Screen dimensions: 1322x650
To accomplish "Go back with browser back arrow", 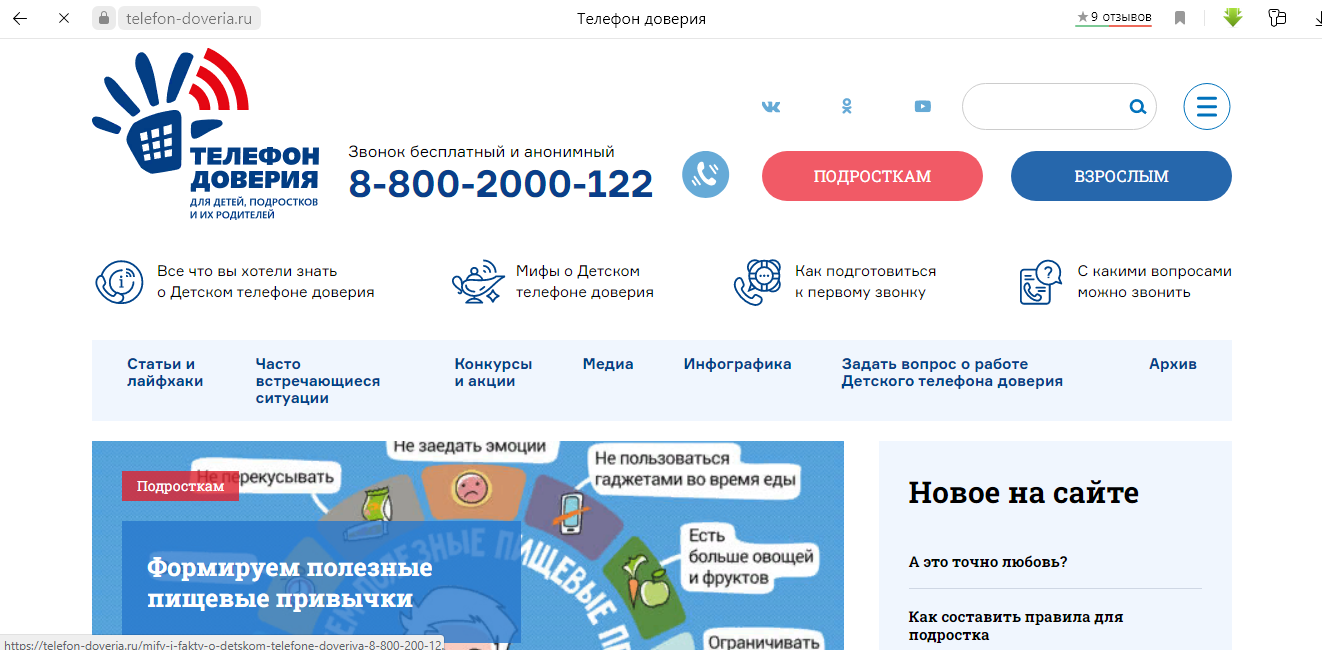I will coord(20,19).
